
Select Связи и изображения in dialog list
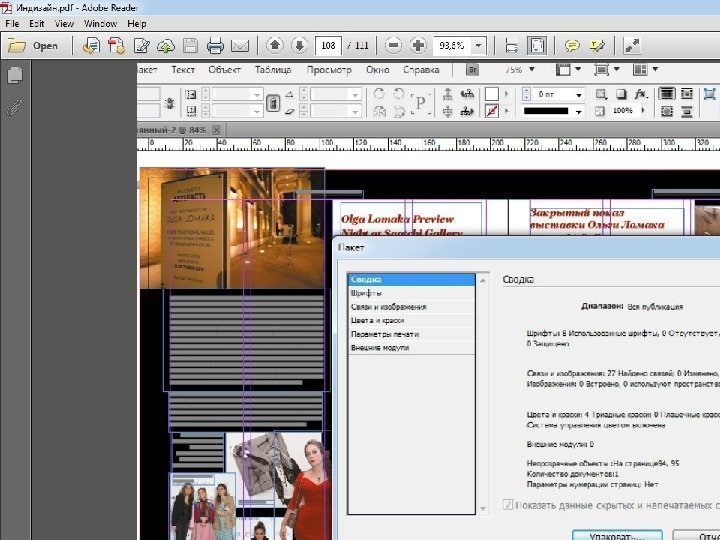tap(389, 307)
